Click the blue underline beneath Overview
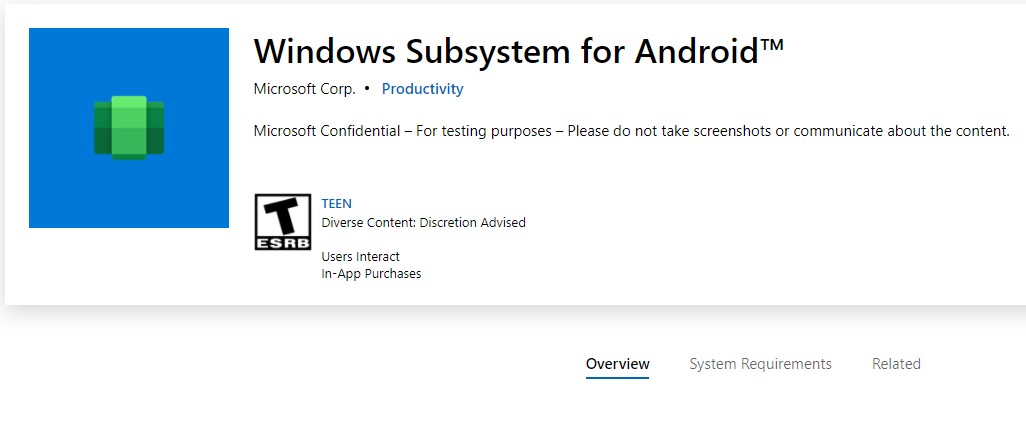Viewport: 1026px width, 426px height. [617, 377]
